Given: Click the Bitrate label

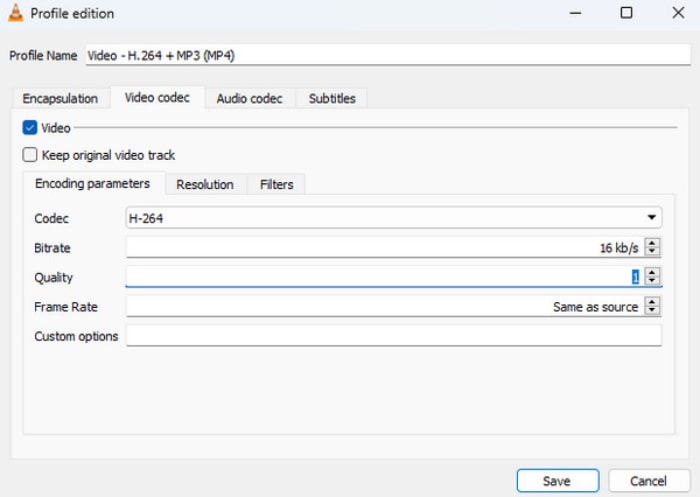Looking at the screenshot, I should pyautogui.click(x=52, y=248).
